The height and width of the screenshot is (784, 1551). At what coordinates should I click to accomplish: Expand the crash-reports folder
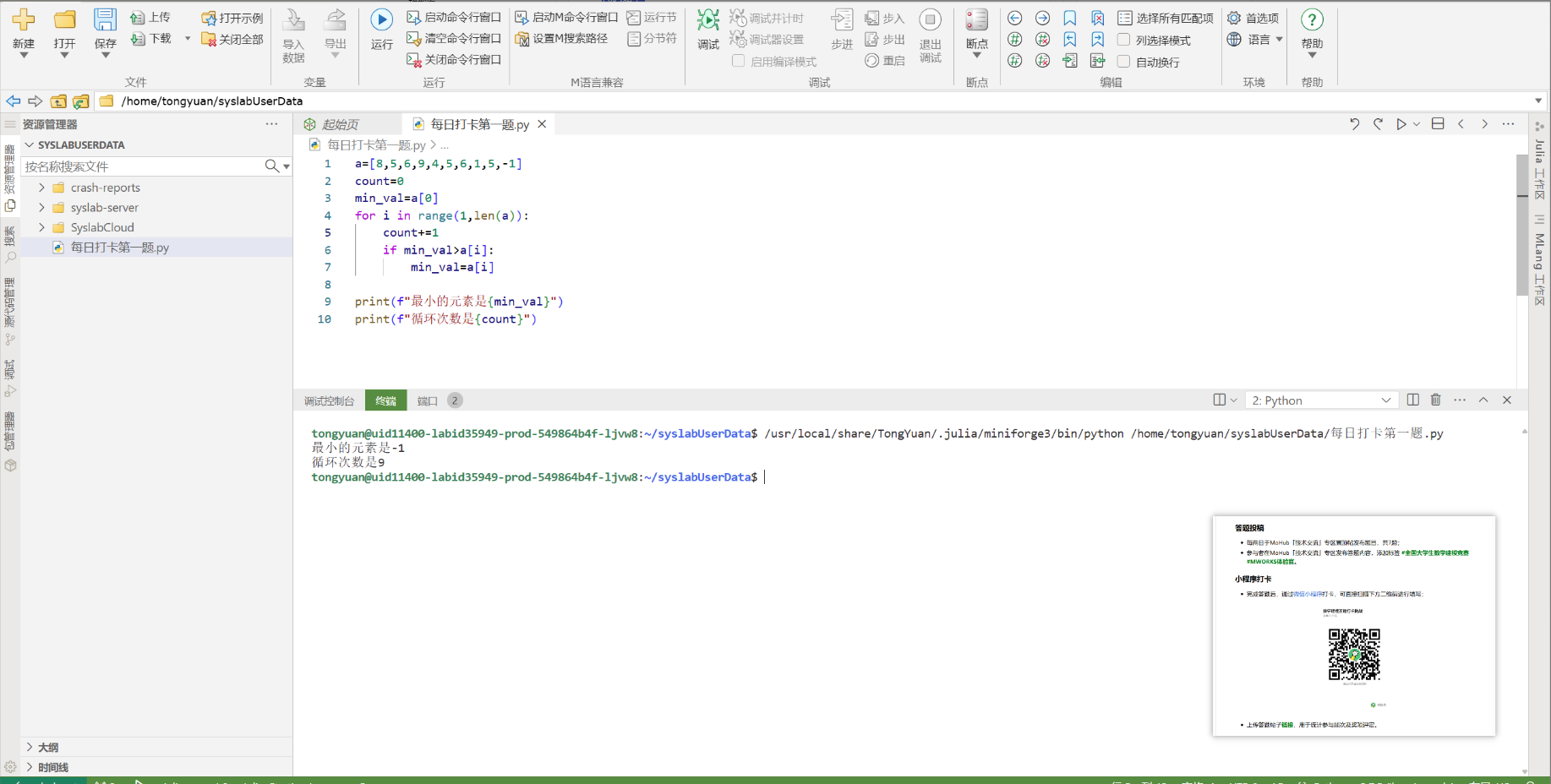(x=41, y=188)
